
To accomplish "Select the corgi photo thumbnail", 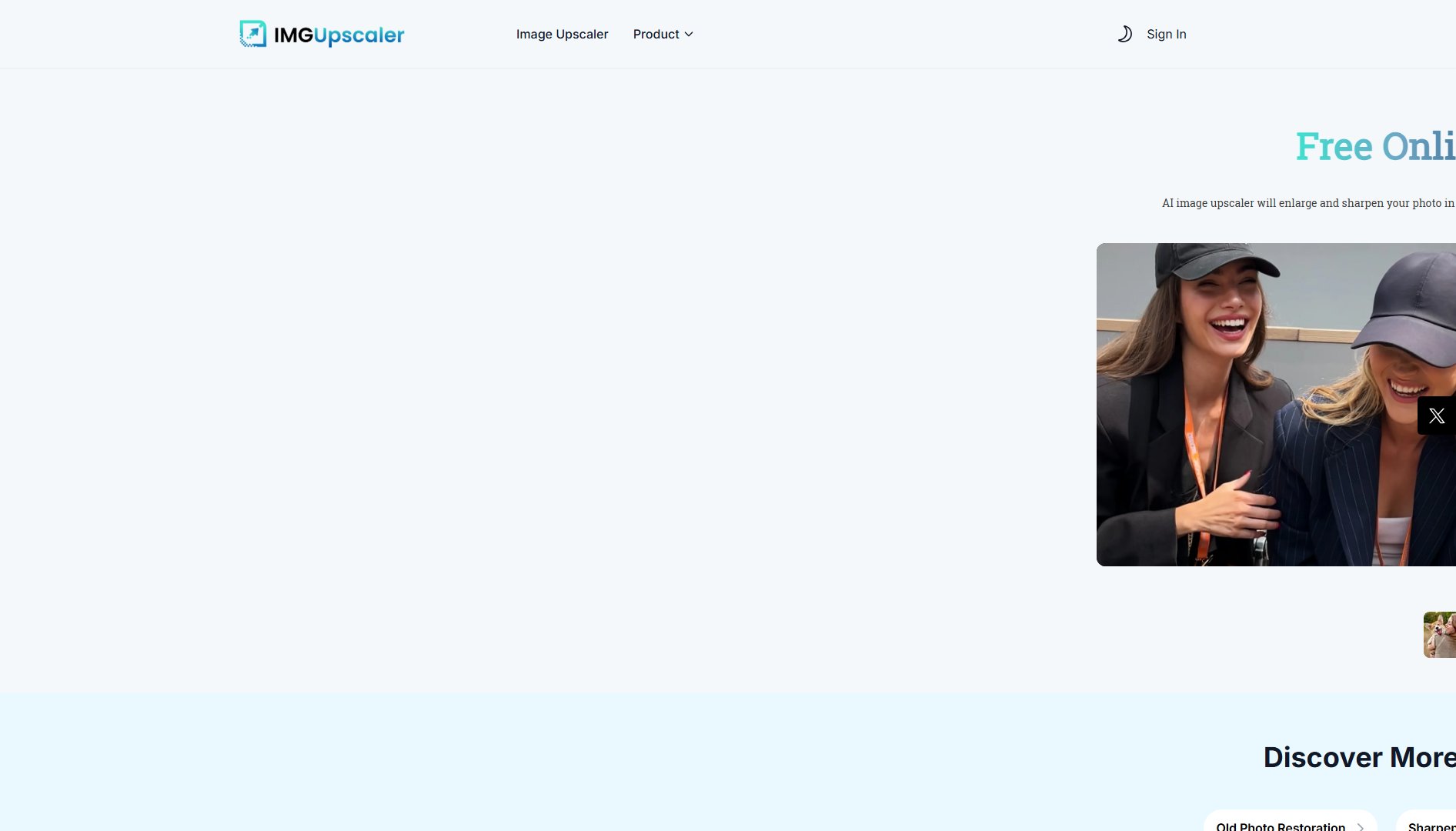I will [1439, 634].
